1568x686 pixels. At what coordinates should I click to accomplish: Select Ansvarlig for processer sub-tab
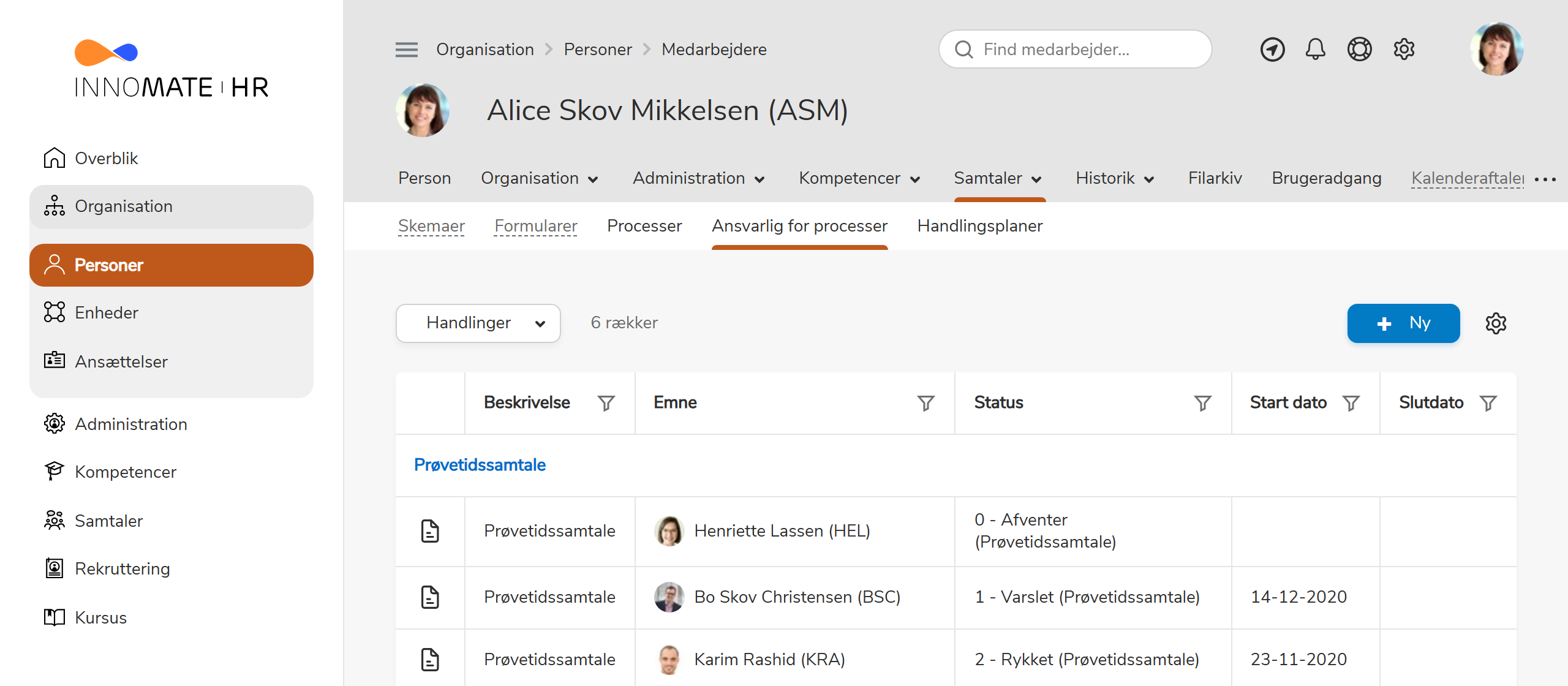799,226
